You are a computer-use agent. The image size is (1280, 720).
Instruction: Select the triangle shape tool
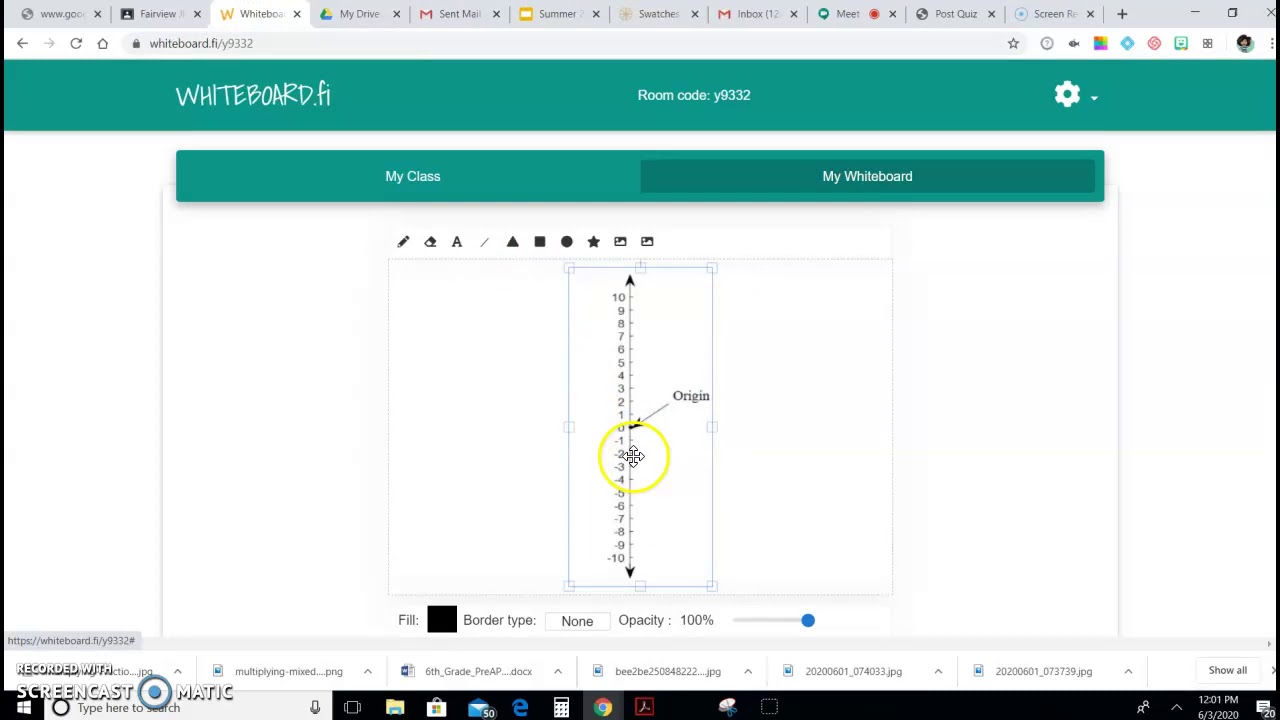pyautogui.click(x=512, y=241)
